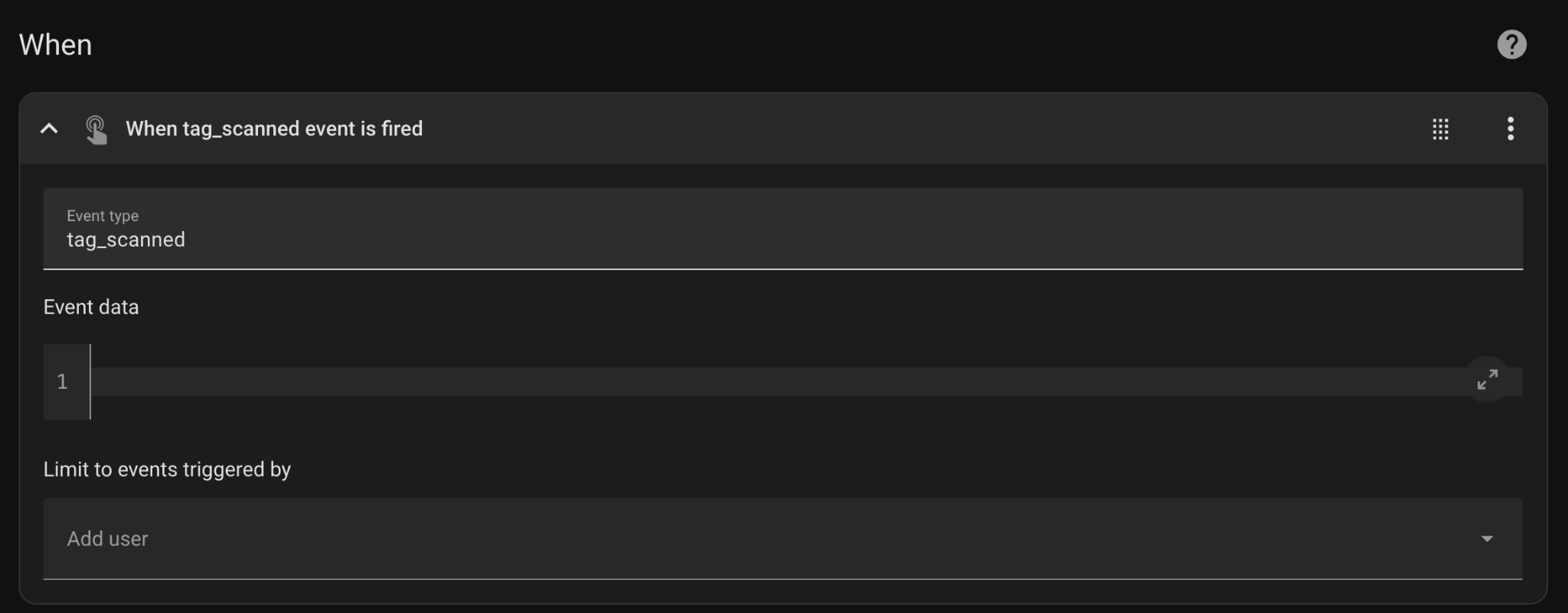Grab the trigger drag handle icon
Screen dimensions: 1568x613
tap(1440, 129)
